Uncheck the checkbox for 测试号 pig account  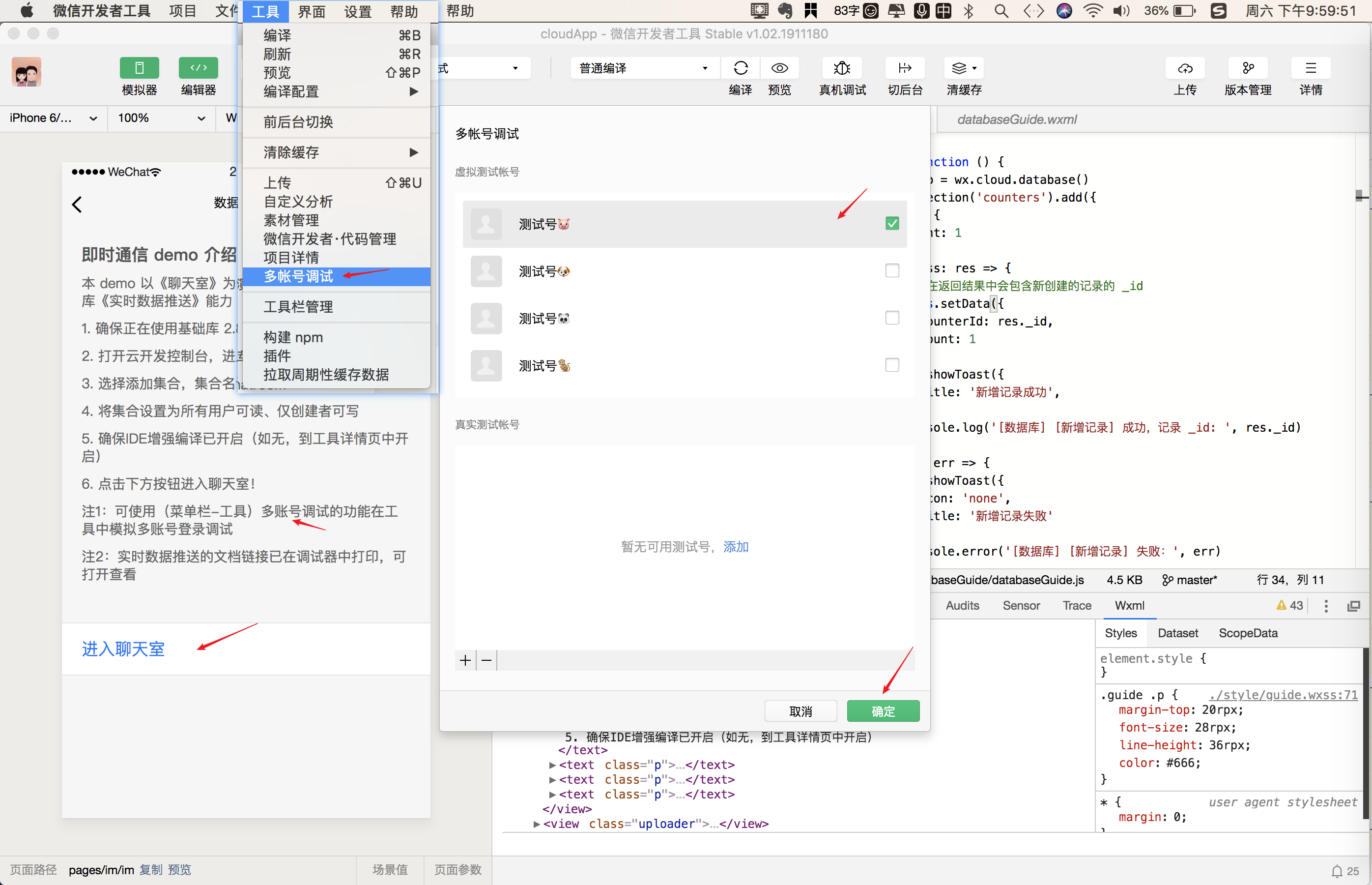pyautogui.click(x=891, y=224)
